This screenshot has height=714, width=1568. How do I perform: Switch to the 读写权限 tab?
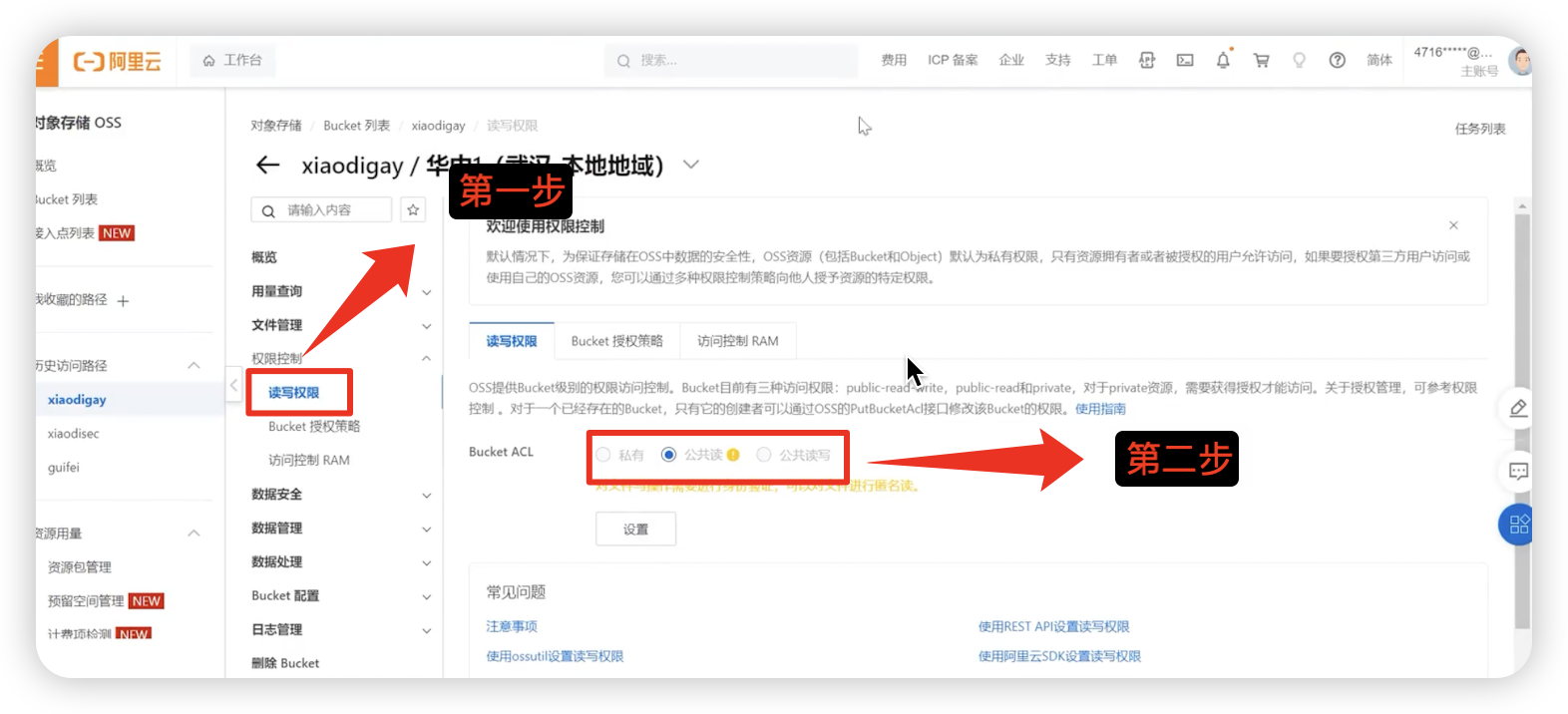pyautogui.click(x=512, y=341)
